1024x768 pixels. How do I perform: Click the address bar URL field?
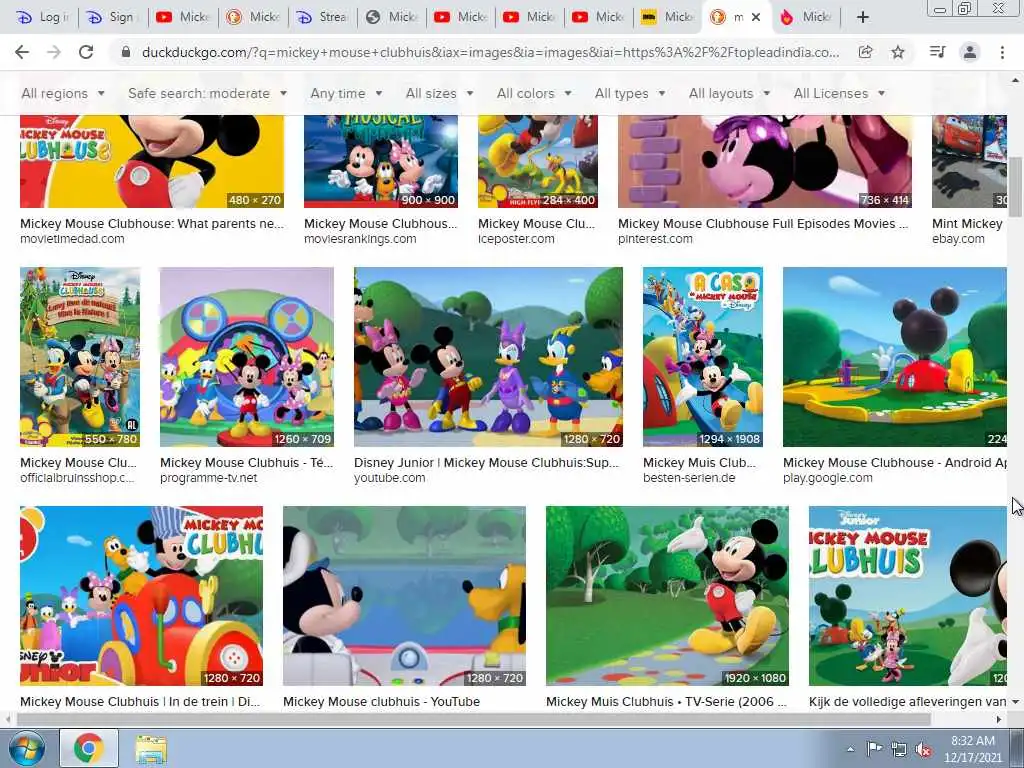[x=490, y=52]
